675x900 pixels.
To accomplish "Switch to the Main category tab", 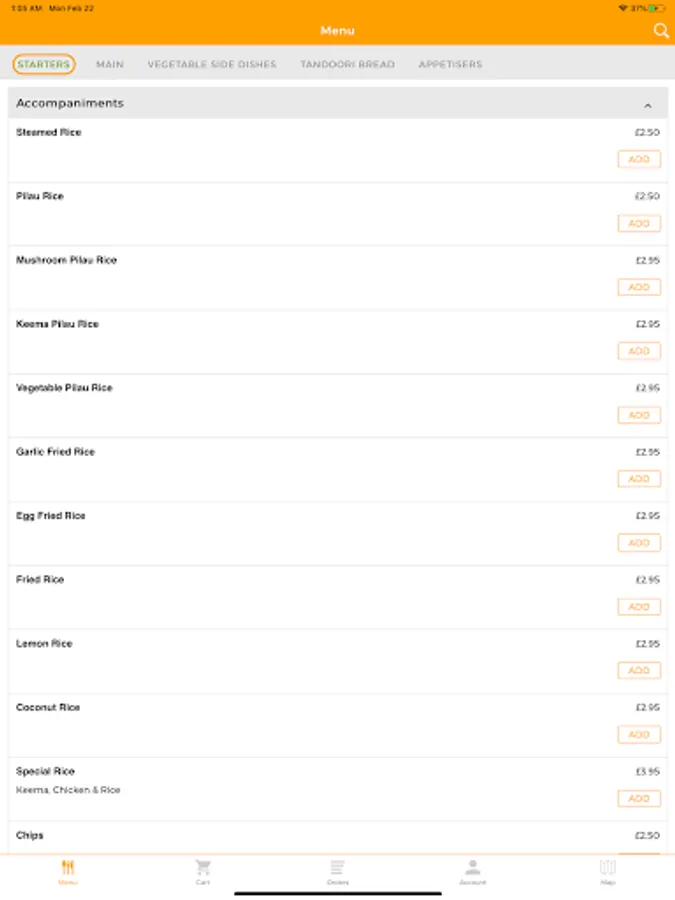I will 110,64.
